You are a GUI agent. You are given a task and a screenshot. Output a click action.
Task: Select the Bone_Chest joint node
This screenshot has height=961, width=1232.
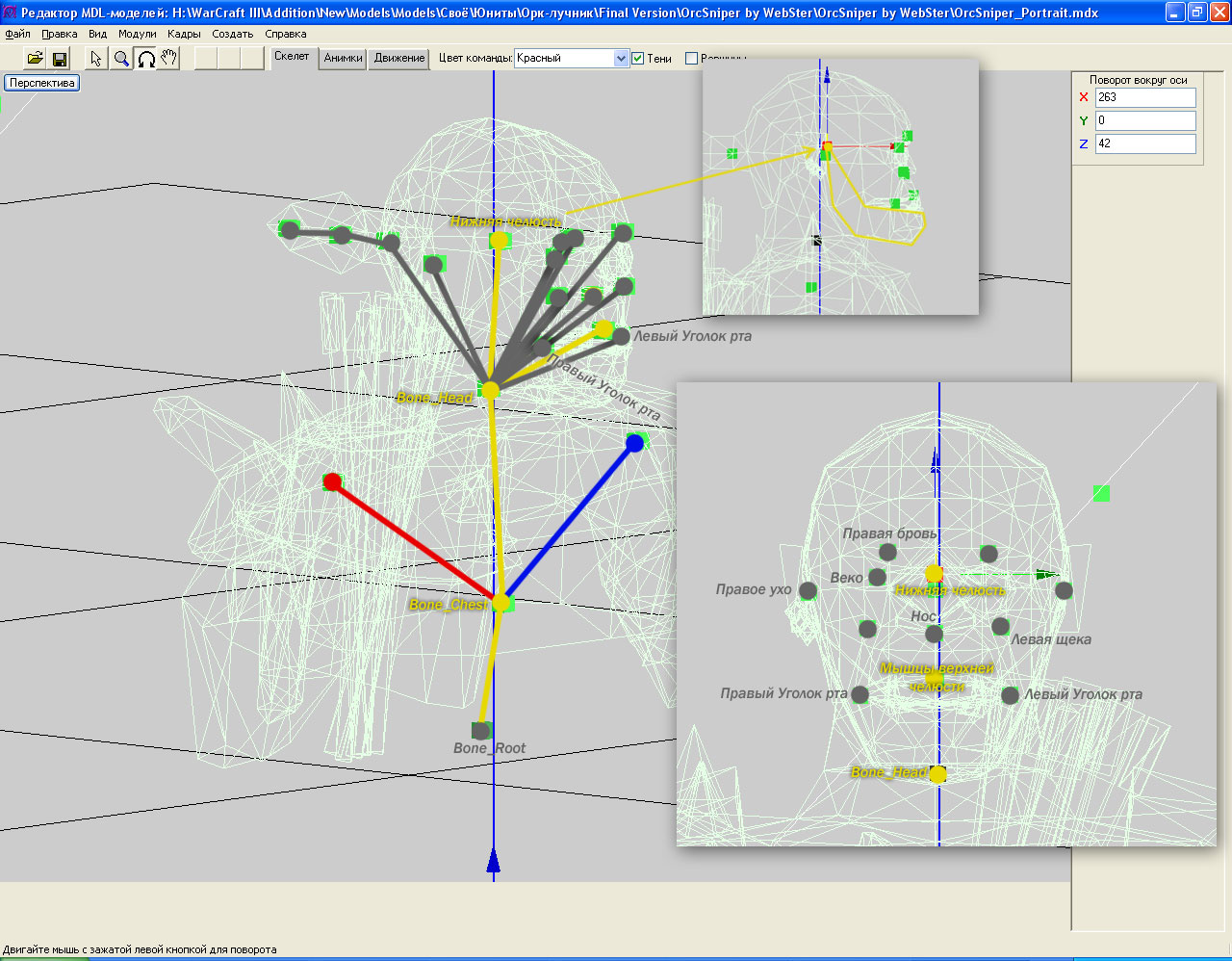pyautogui.click(x=500, y=603)
